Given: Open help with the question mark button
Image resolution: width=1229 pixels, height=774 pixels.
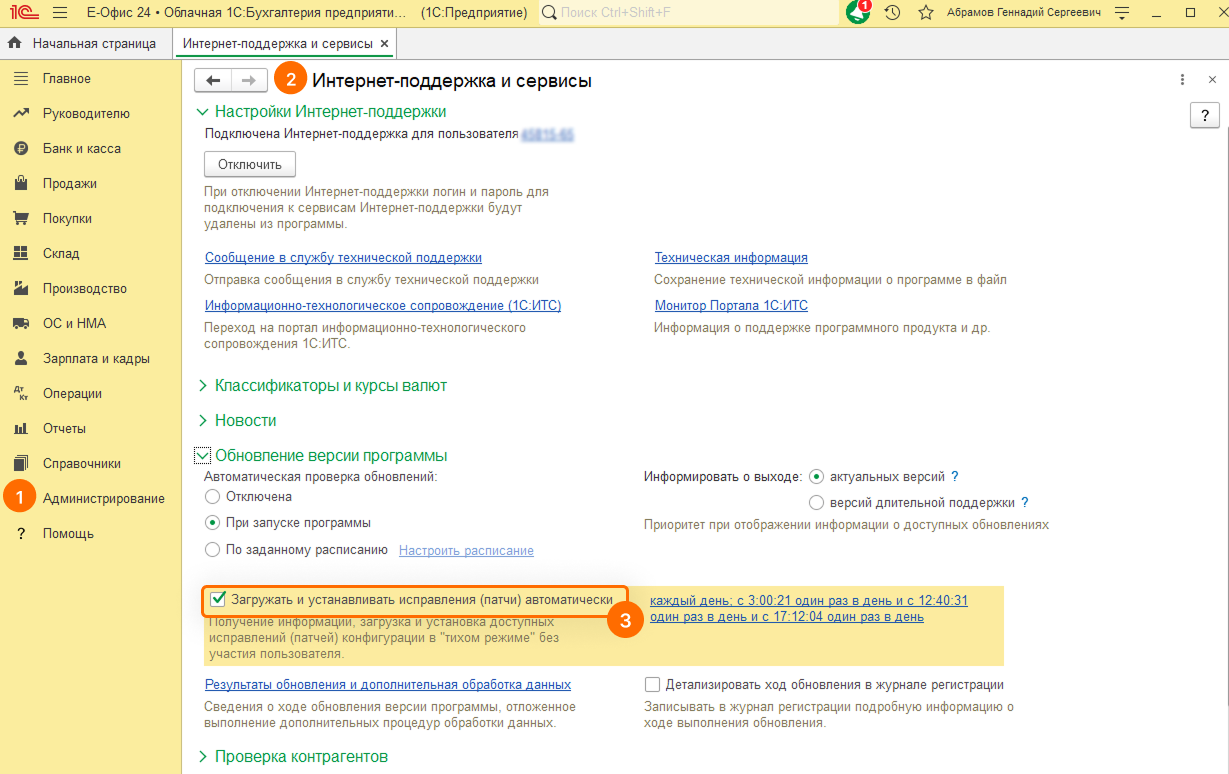Looking at the screenshot, I should click(x=1204, y=115).
